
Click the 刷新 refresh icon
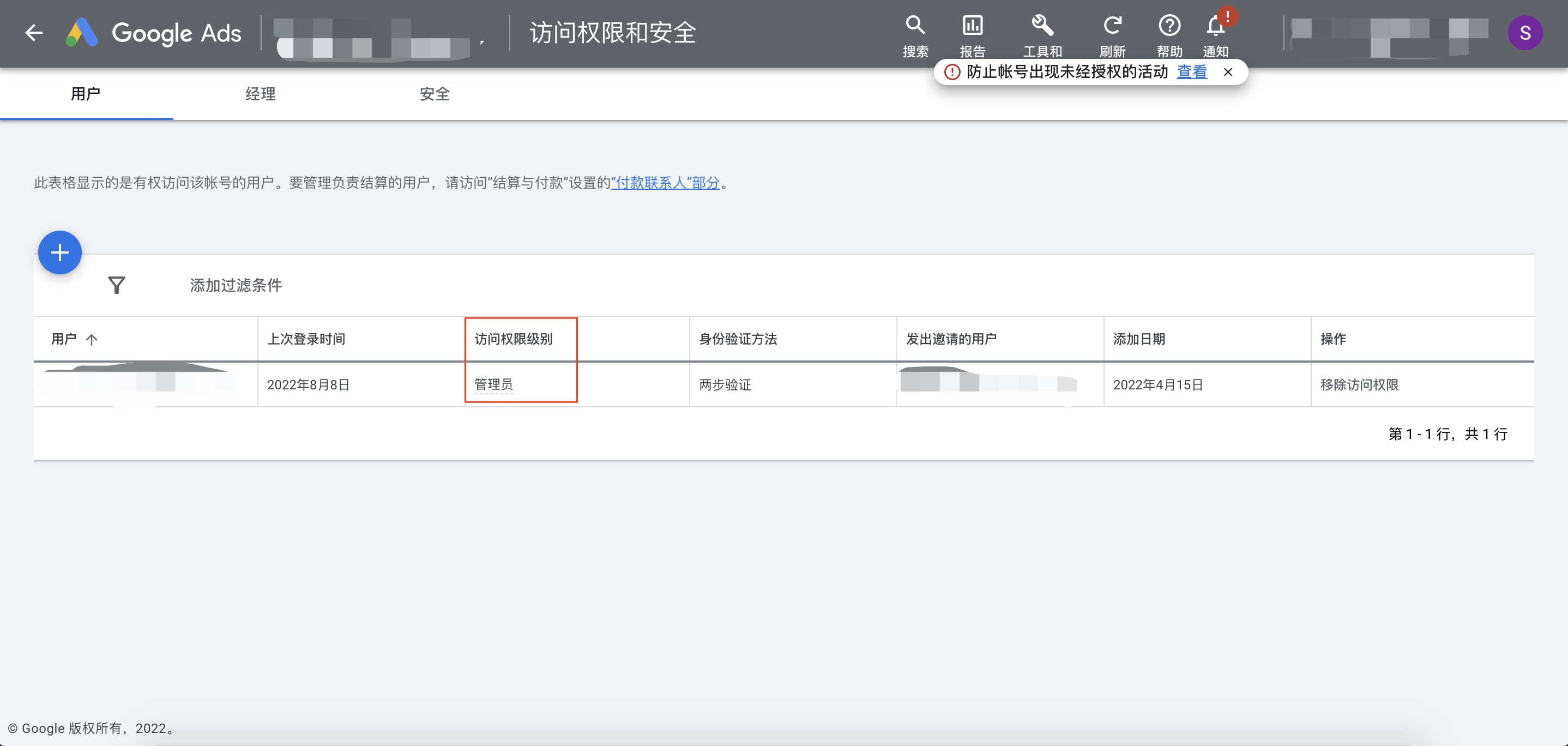click(x=1112, y=35)
